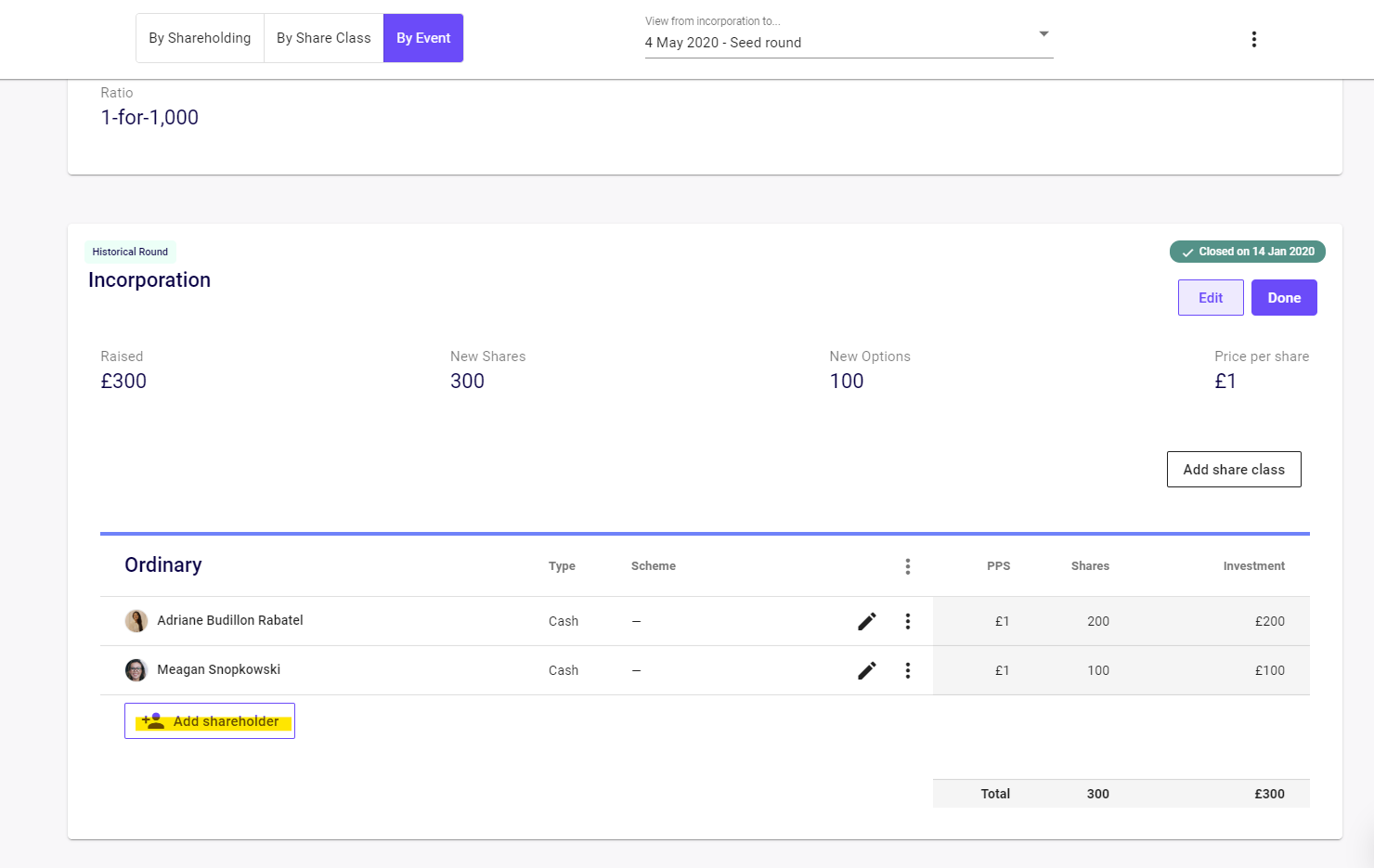Open the '4 May 2020 - Seed round' selector

(x=836, y=43)
